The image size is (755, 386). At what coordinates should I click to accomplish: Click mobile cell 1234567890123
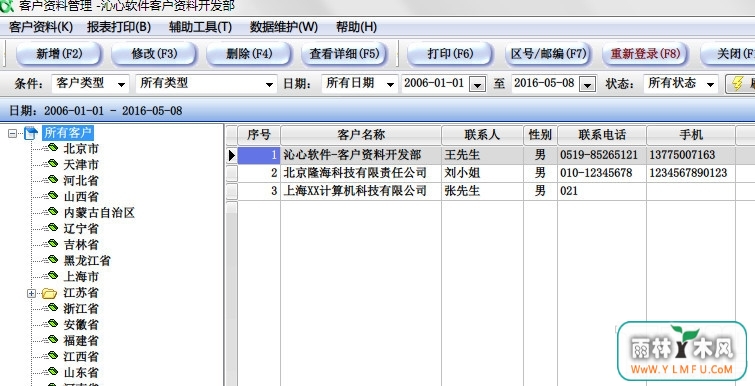click(x=691, y=173)
